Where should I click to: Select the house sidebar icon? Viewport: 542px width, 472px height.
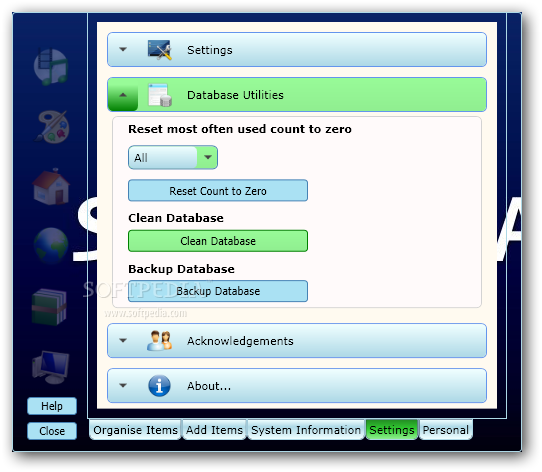[x=51, y=187]
